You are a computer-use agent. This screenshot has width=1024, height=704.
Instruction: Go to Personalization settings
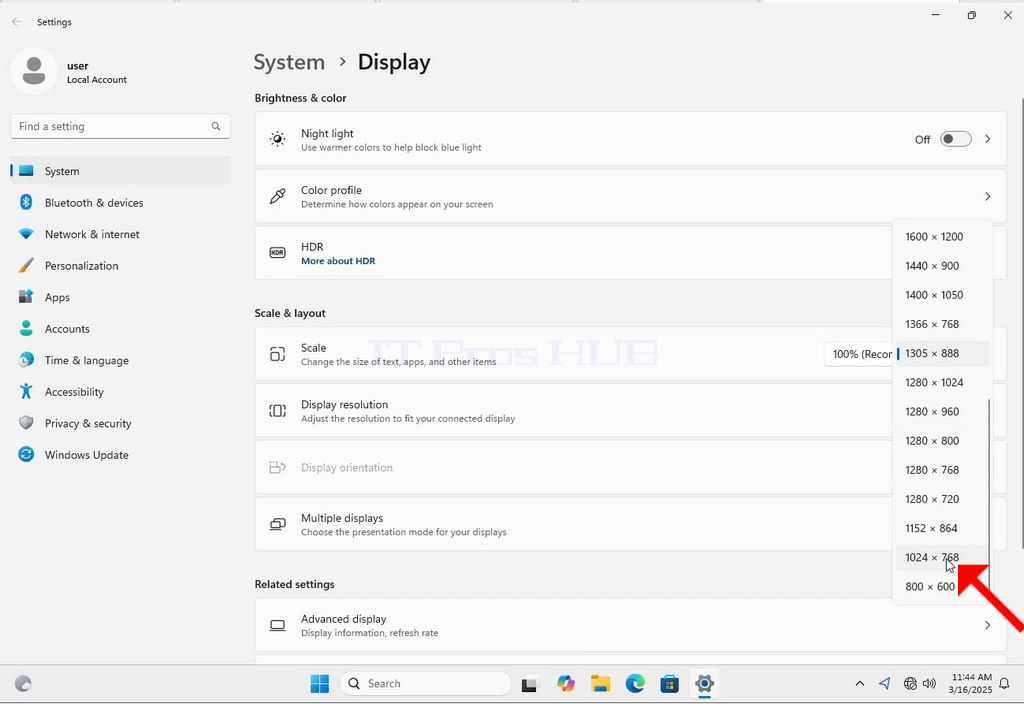click(x=121, y=266)
